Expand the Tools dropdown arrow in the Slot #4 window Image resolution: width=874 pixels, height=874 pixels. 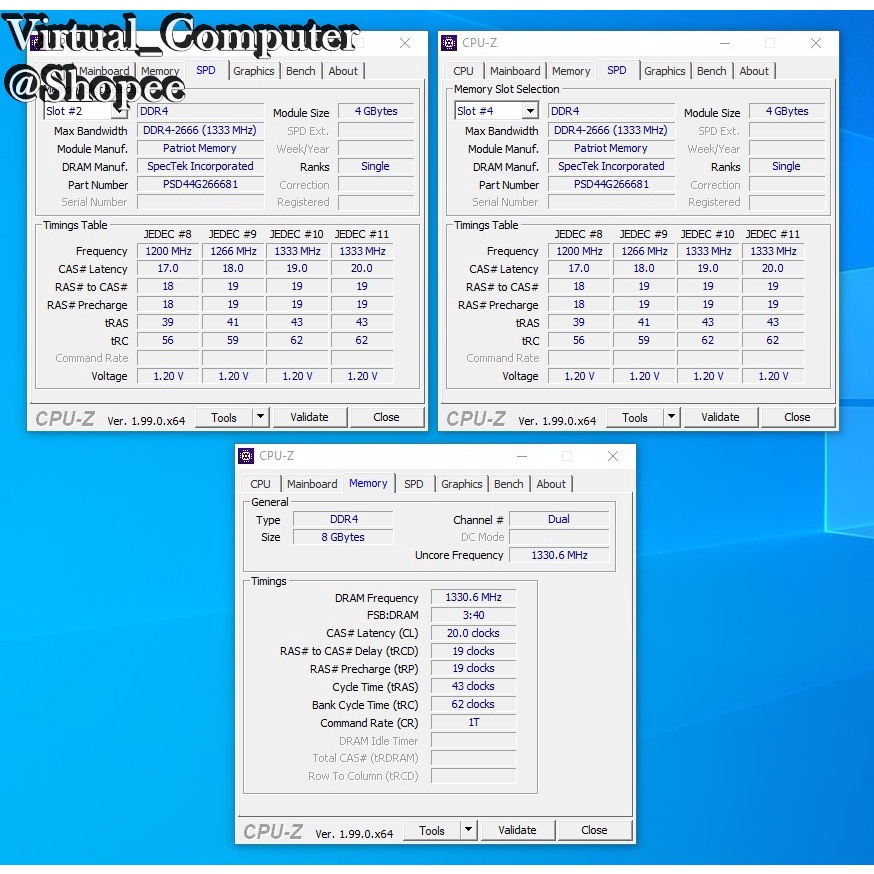[x=671, y=416]
